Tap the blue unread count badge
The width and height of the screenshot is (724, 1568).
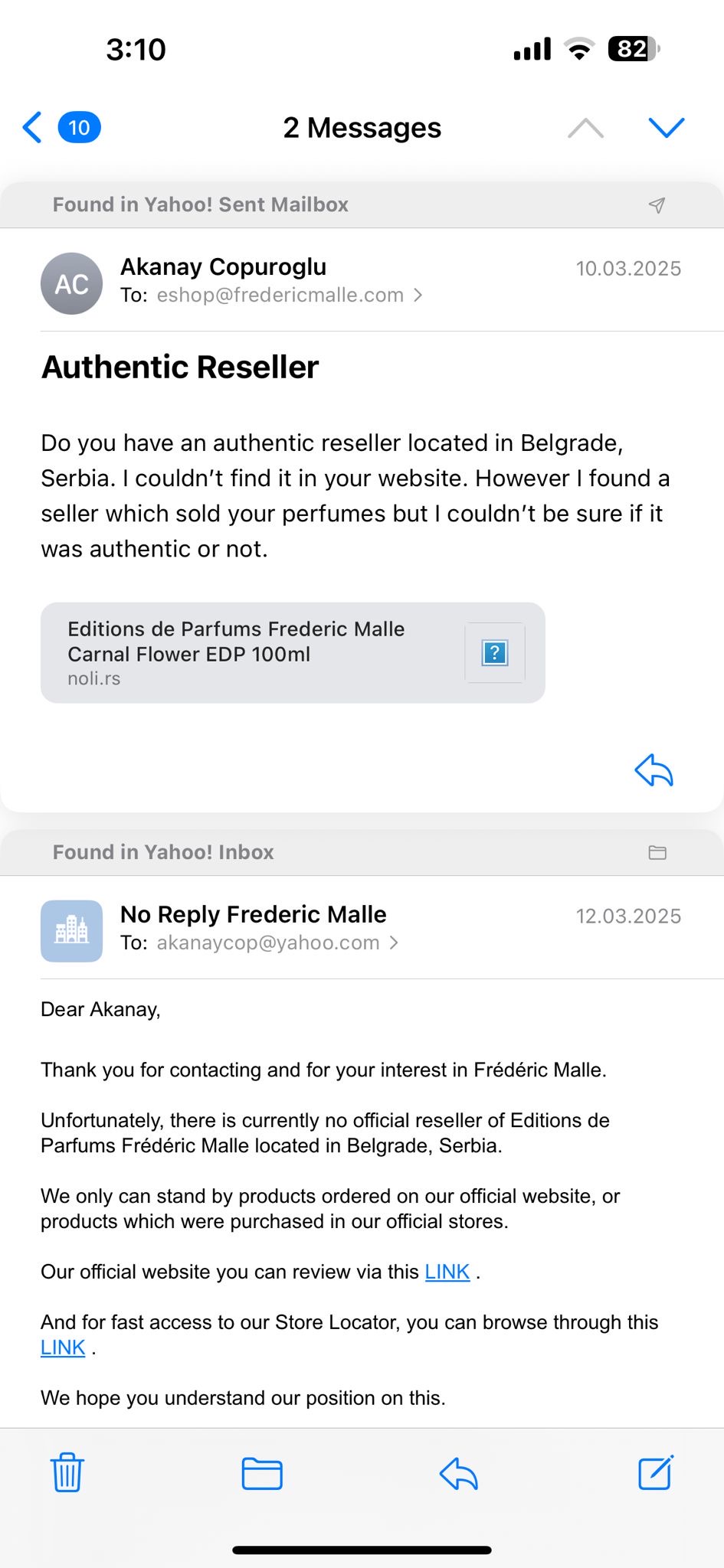80,127
